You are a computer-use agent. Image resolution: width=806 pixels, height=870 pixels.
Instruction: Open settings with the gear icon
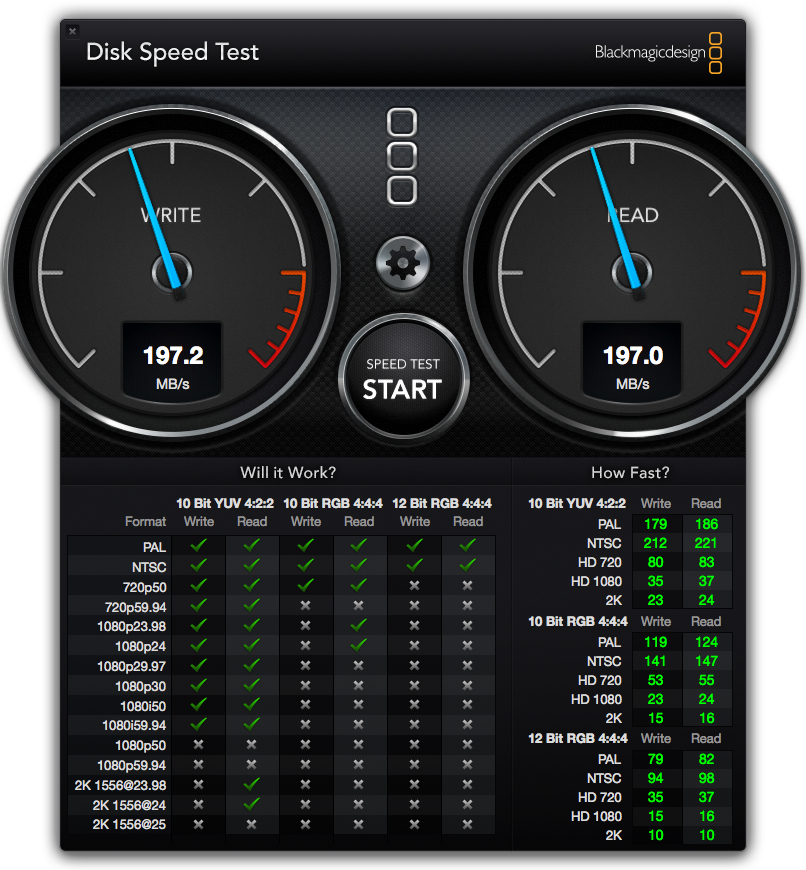pos(402,264)
